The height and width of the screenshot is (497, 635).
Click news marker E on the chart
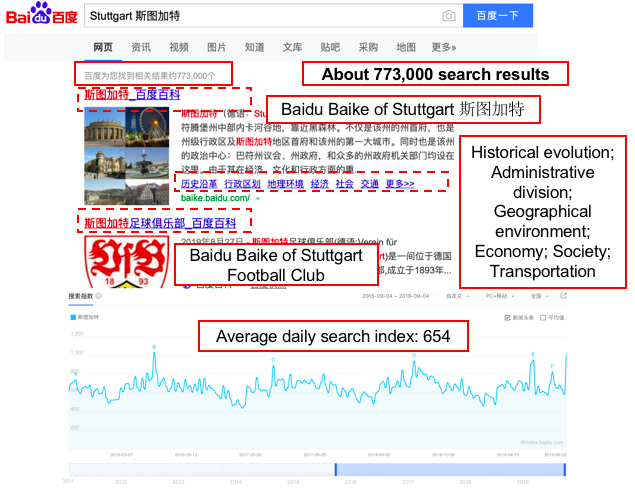pyautogui.click(x=533, y=354)
